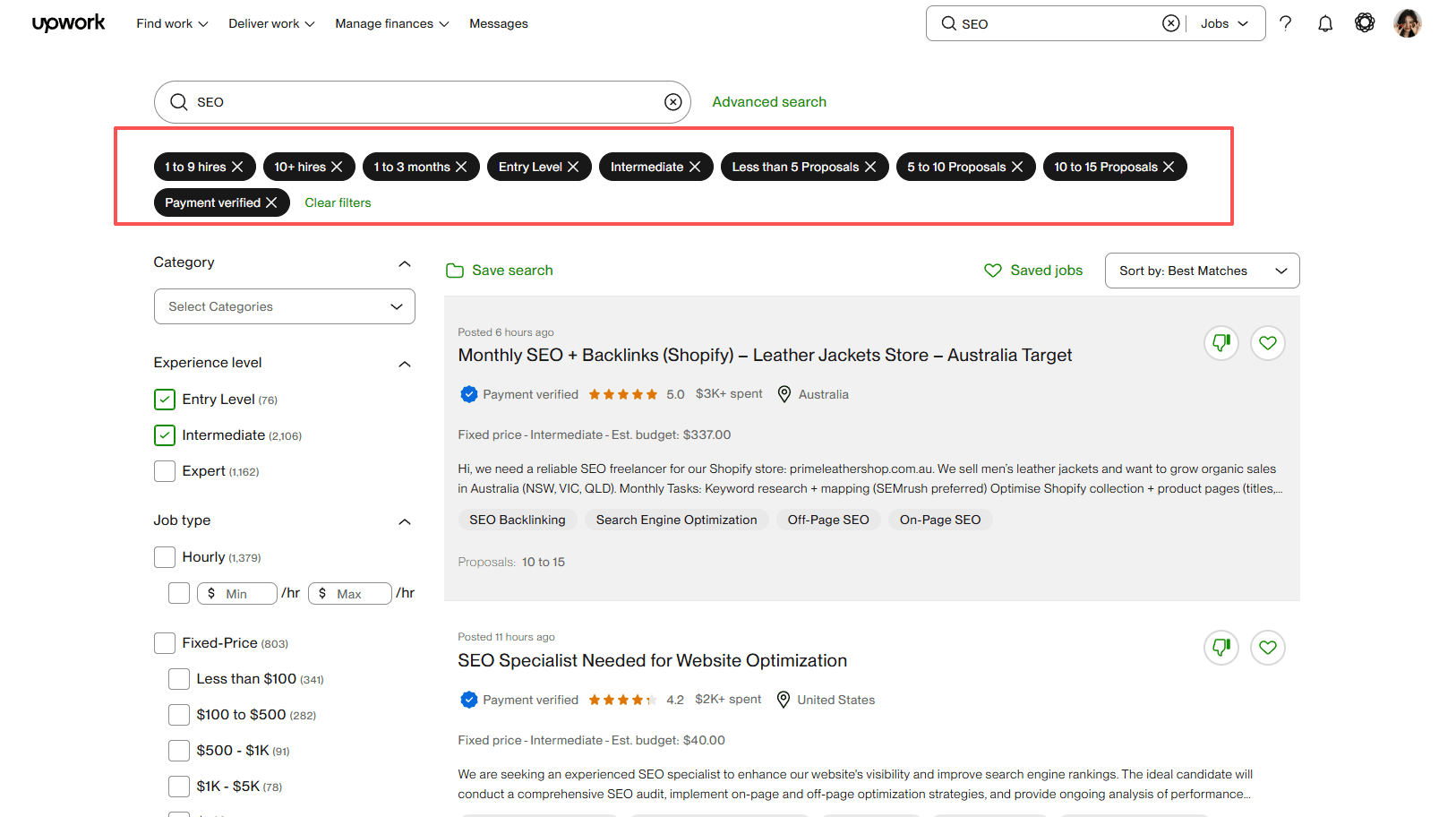Open the Find work menu
Image resolution: width=1456 pixels, height=817 pixels.
coord(172,23)
